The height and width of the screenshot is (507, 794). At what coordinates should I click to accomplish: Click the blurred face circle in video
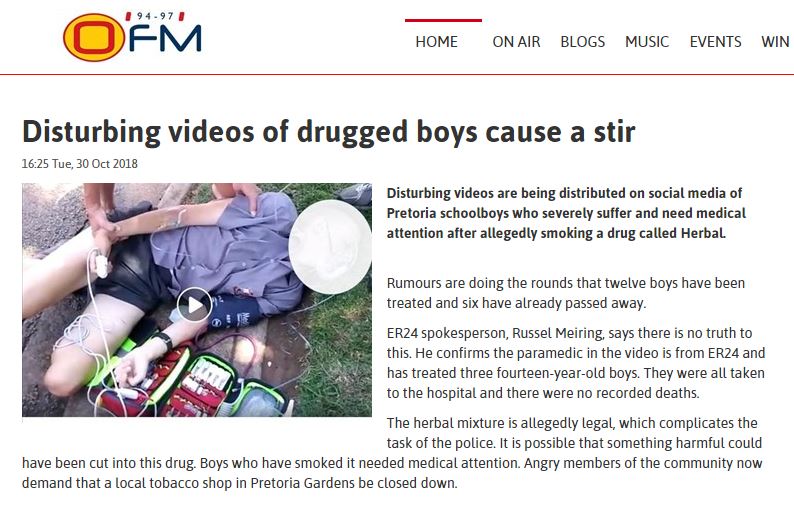(330, 247)
